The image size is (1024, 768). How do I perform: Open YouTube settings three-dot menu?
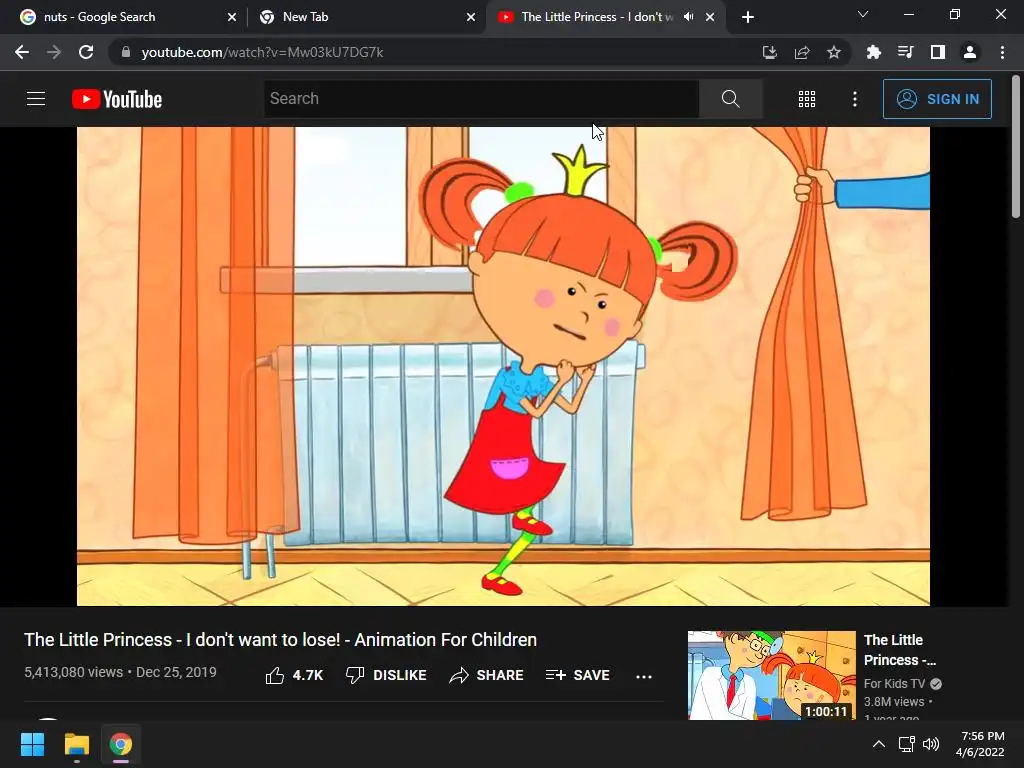coord(854,99)
